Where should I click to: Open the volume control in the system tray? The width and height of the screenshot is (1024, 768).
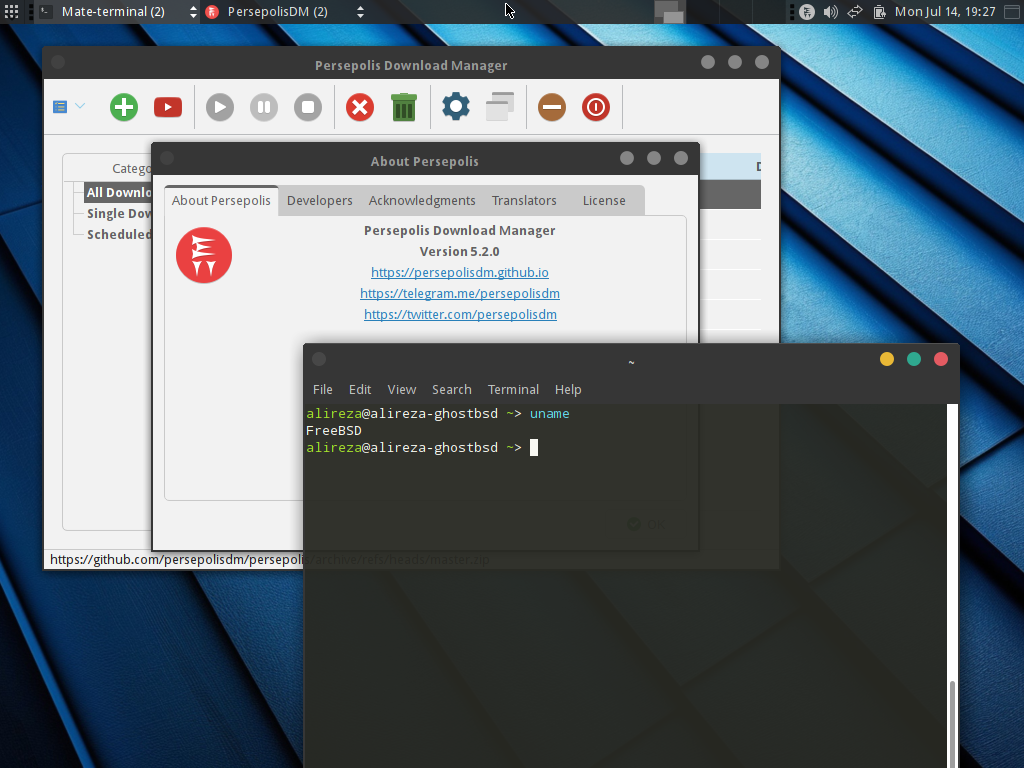831,12
